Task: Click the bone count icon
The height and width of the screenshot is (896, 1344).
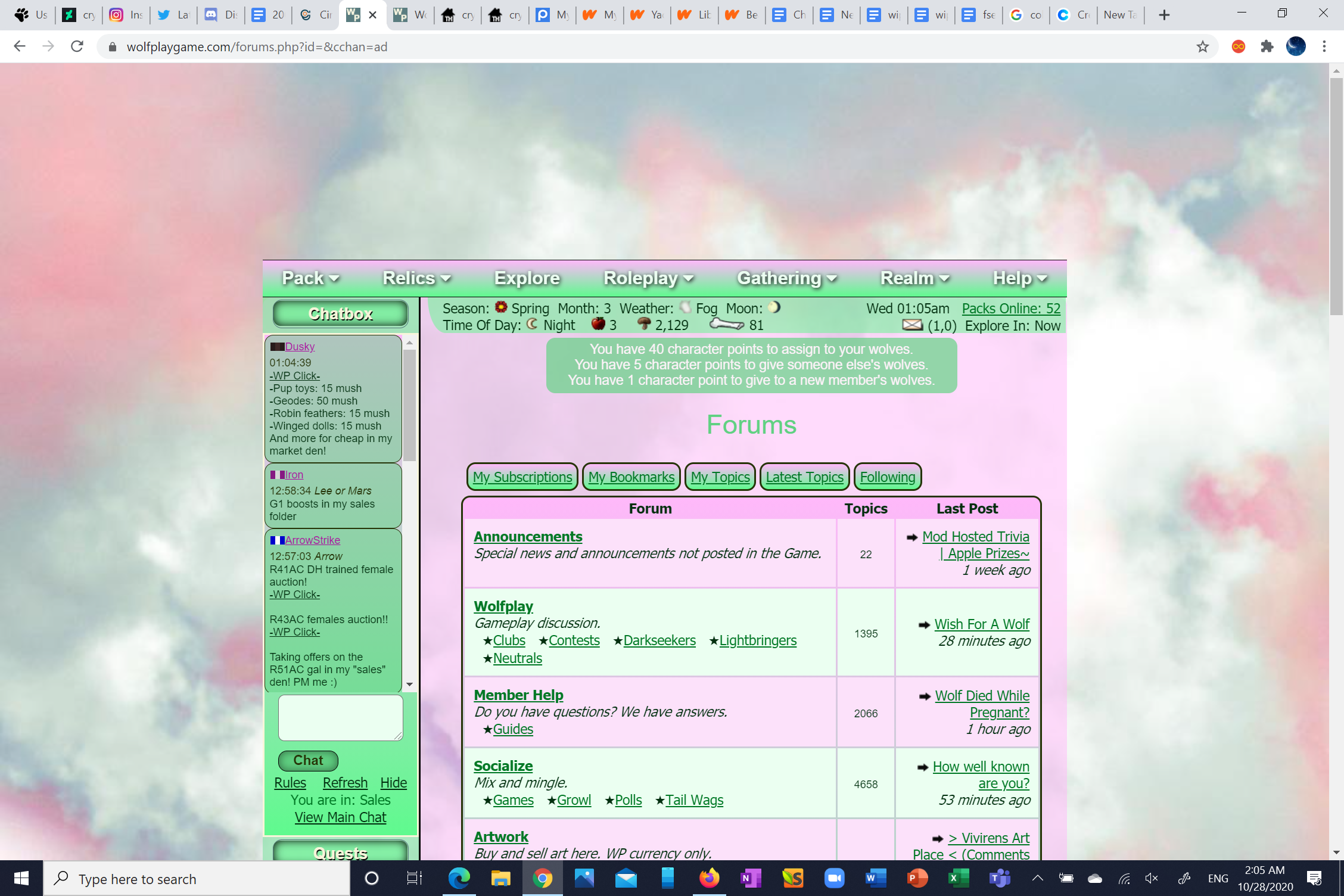Action: (726, 325)
